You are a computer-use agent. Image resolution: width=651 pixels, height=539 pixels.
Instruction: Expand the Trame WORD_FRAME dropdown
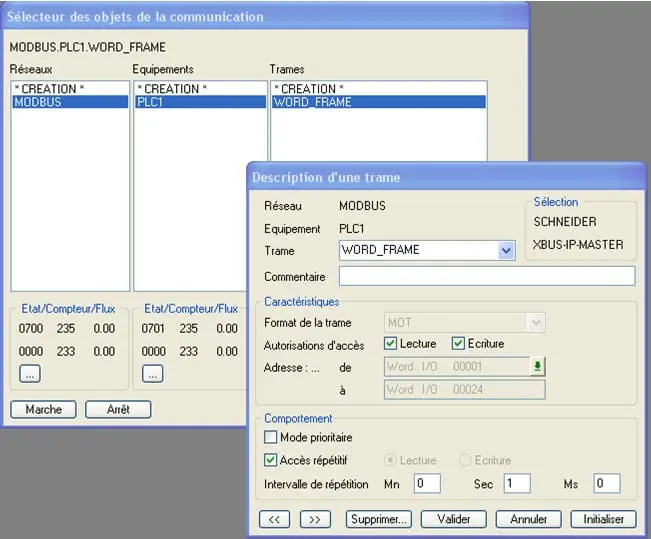click(506, 250)
